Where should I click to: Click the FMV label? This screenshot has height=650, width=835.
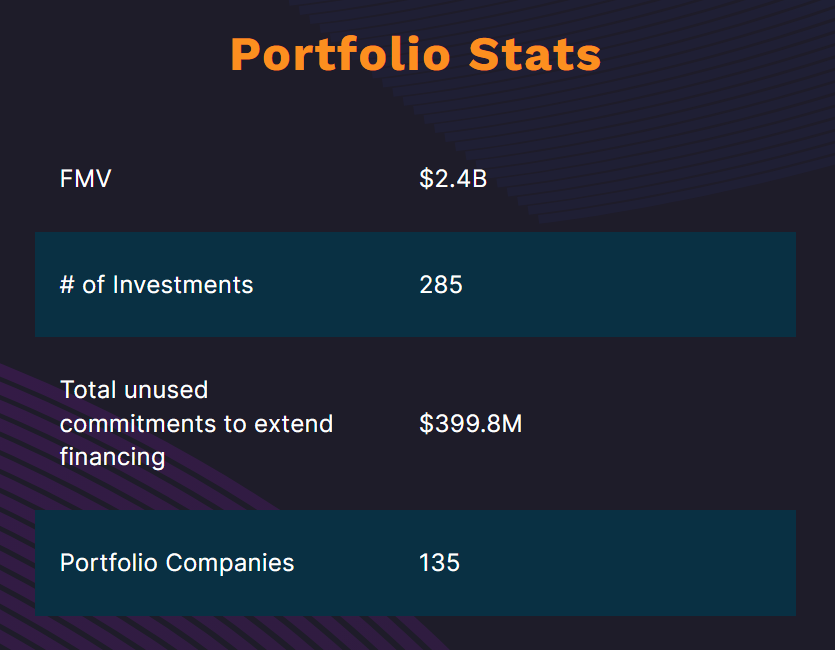[x=85, y=179]
